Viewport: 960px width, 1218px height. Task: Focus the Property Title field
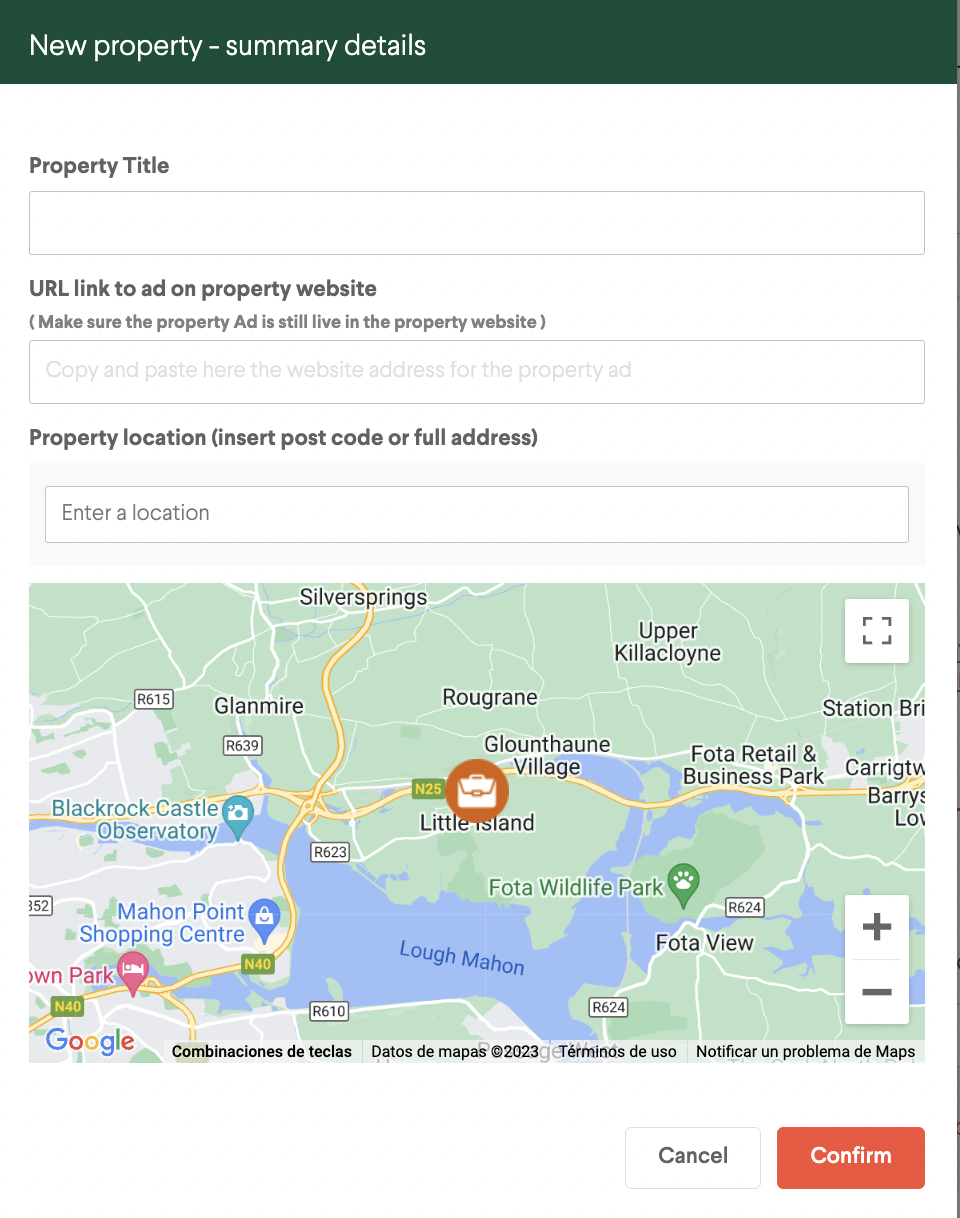pos(477,223)
